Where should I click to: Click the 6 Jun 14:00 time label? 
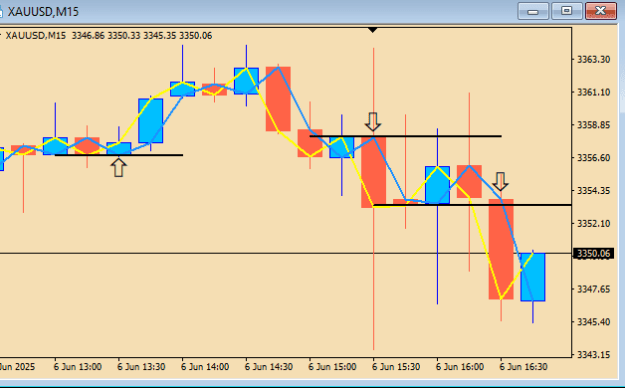(205, 366)
